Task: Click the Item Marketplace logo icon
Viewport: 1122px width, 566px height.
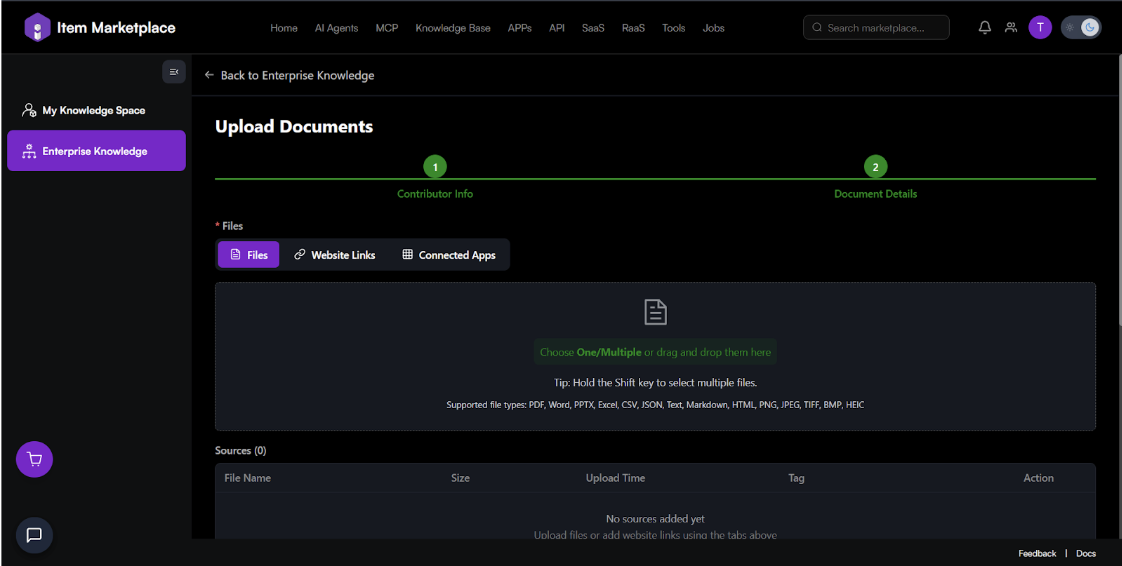Action: (x=37, y=27)
